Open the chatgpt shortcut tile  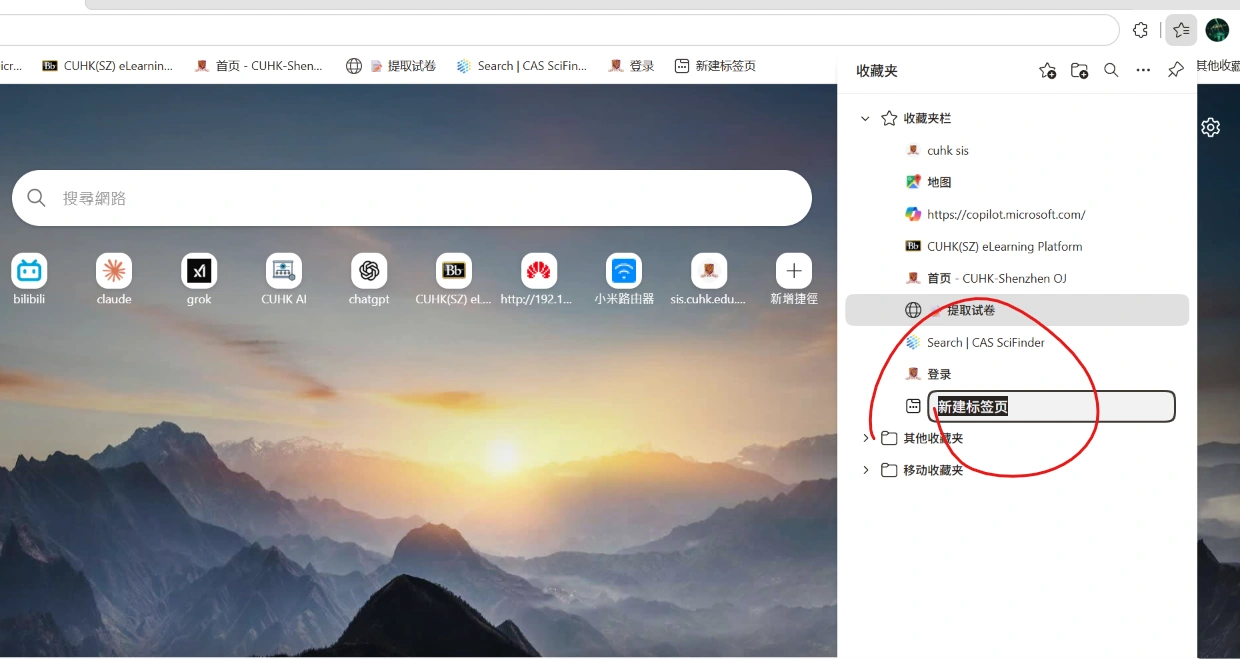click(369, 279)
